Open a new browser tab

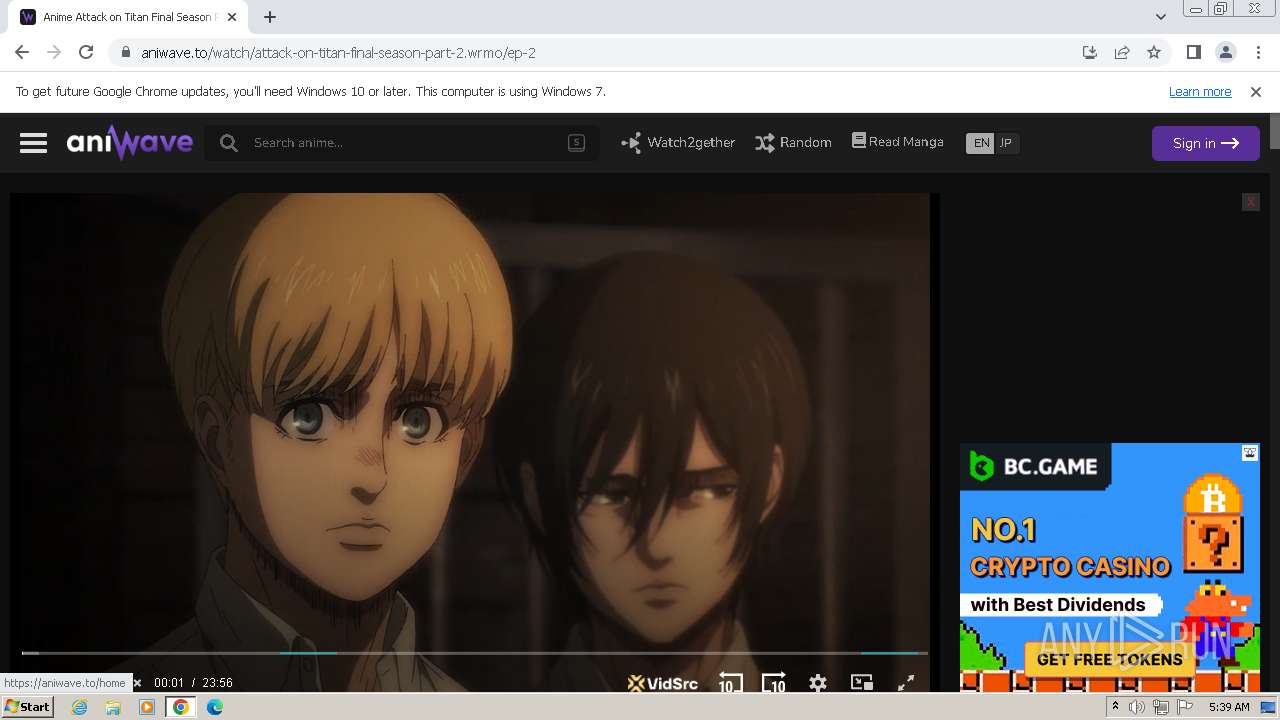[x=270, y=17]
